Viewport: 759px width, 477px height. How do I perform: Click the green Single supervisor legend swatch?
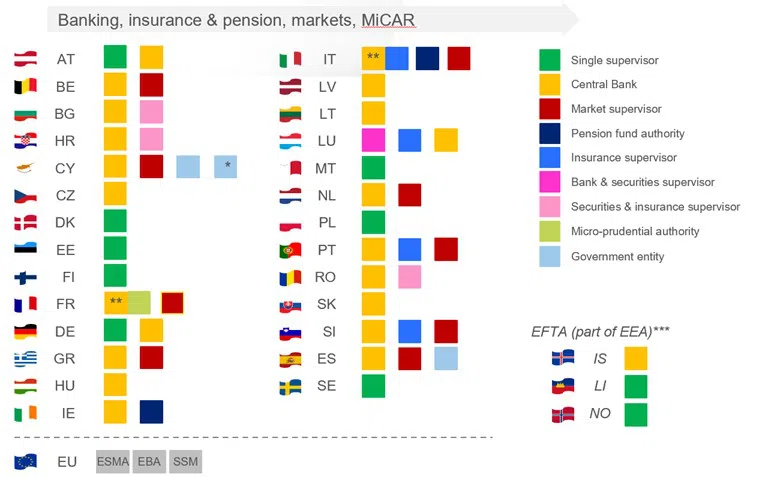pyautogui.click(x=549, y=60)
